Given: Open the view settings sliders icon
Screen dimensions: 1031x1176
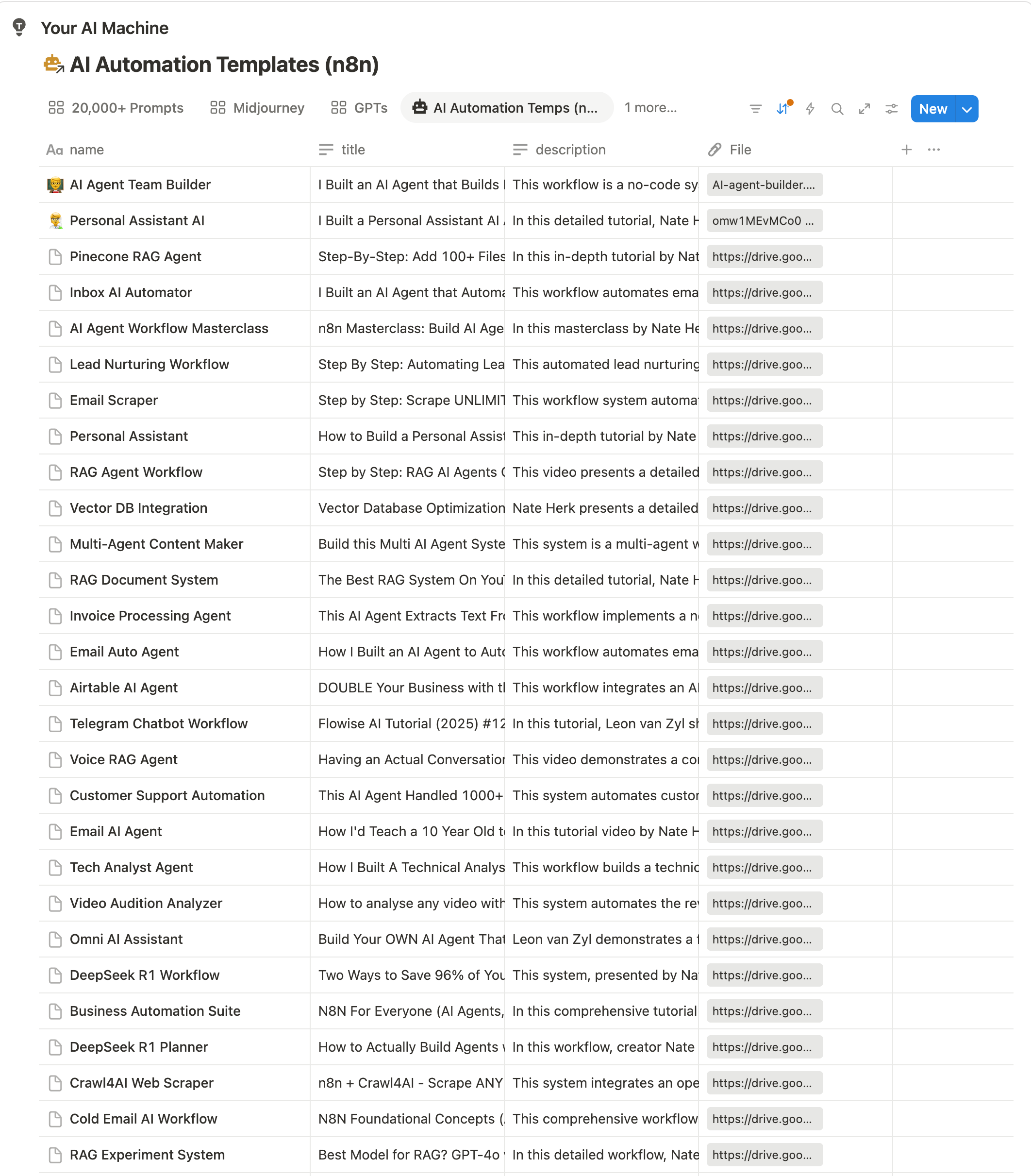Looking at the screenshot, I should (x=892, y=109).
